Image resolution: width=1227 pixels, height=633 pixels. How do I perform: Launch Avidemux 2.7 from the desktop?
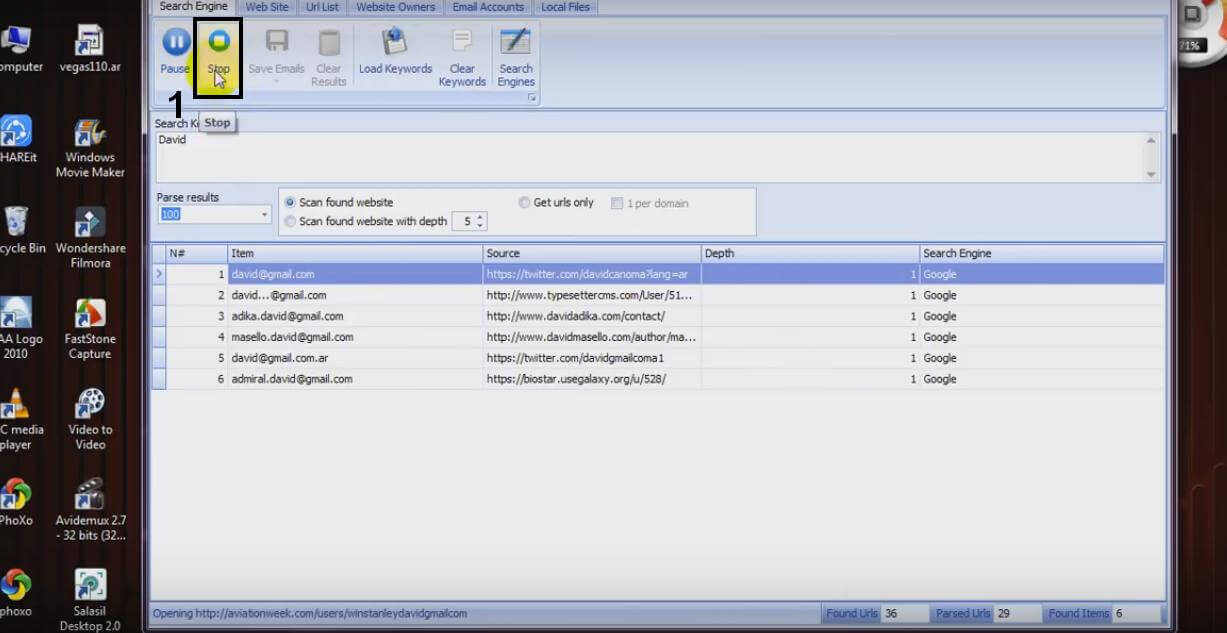click(90, 510)
